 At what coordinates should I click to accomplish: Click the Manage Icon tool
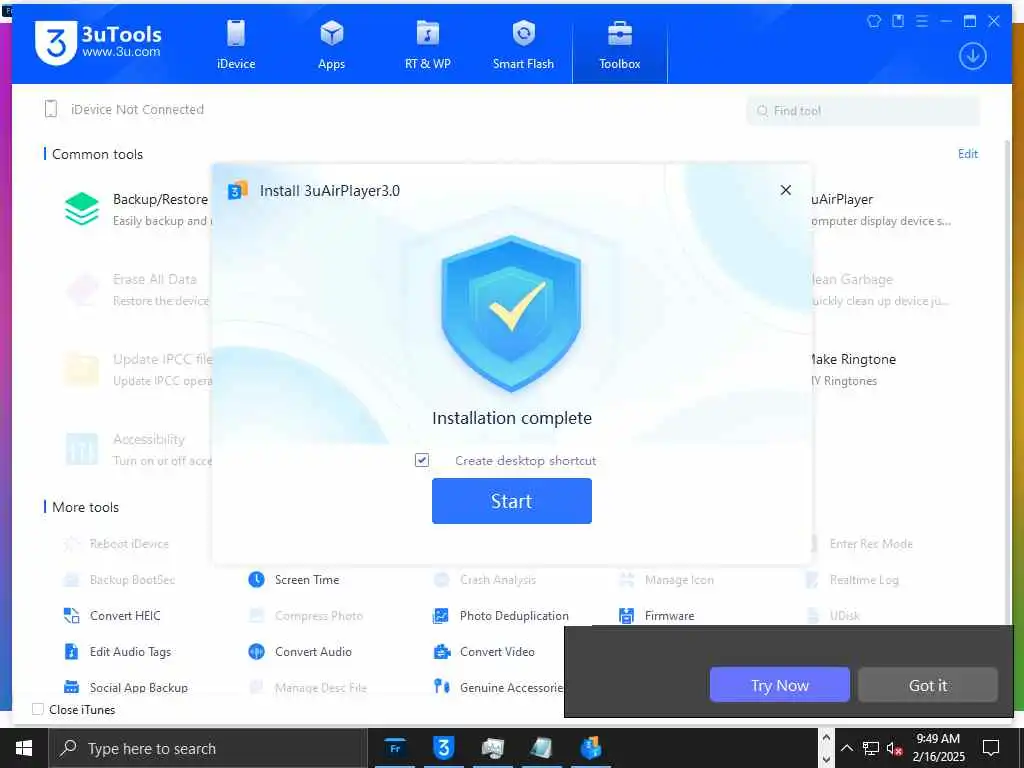[666, 580]
